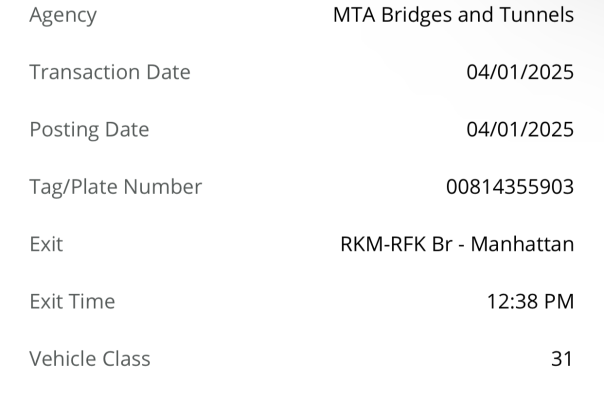Click the Agency label

pos(63,16)
